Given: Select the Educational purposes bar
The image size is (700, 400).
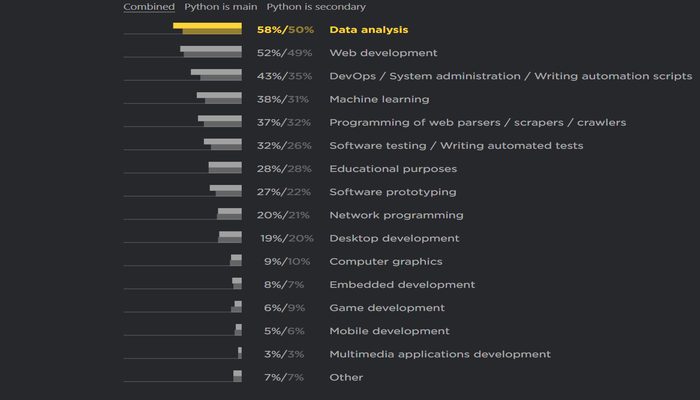Looking at the screenshot, I should [x=225, y=167].
